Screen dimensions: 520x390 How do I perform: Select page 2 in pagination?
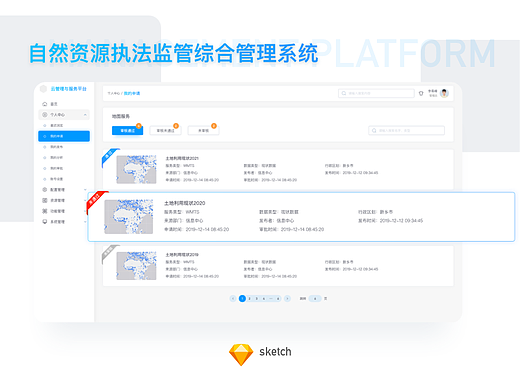click(x=249, y=299)
